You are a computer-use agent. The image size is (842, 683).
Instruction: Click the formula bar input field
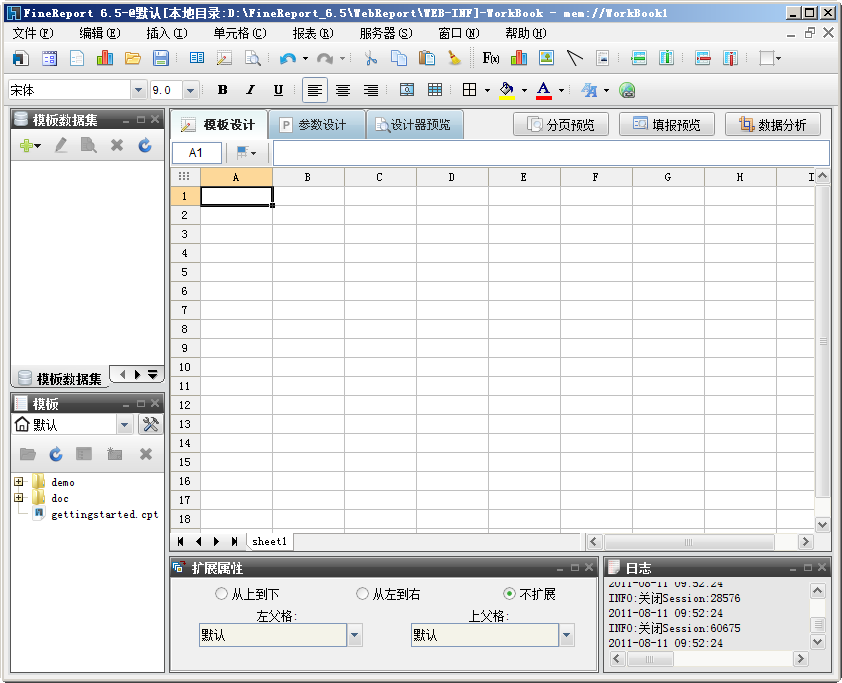(551, 153)
